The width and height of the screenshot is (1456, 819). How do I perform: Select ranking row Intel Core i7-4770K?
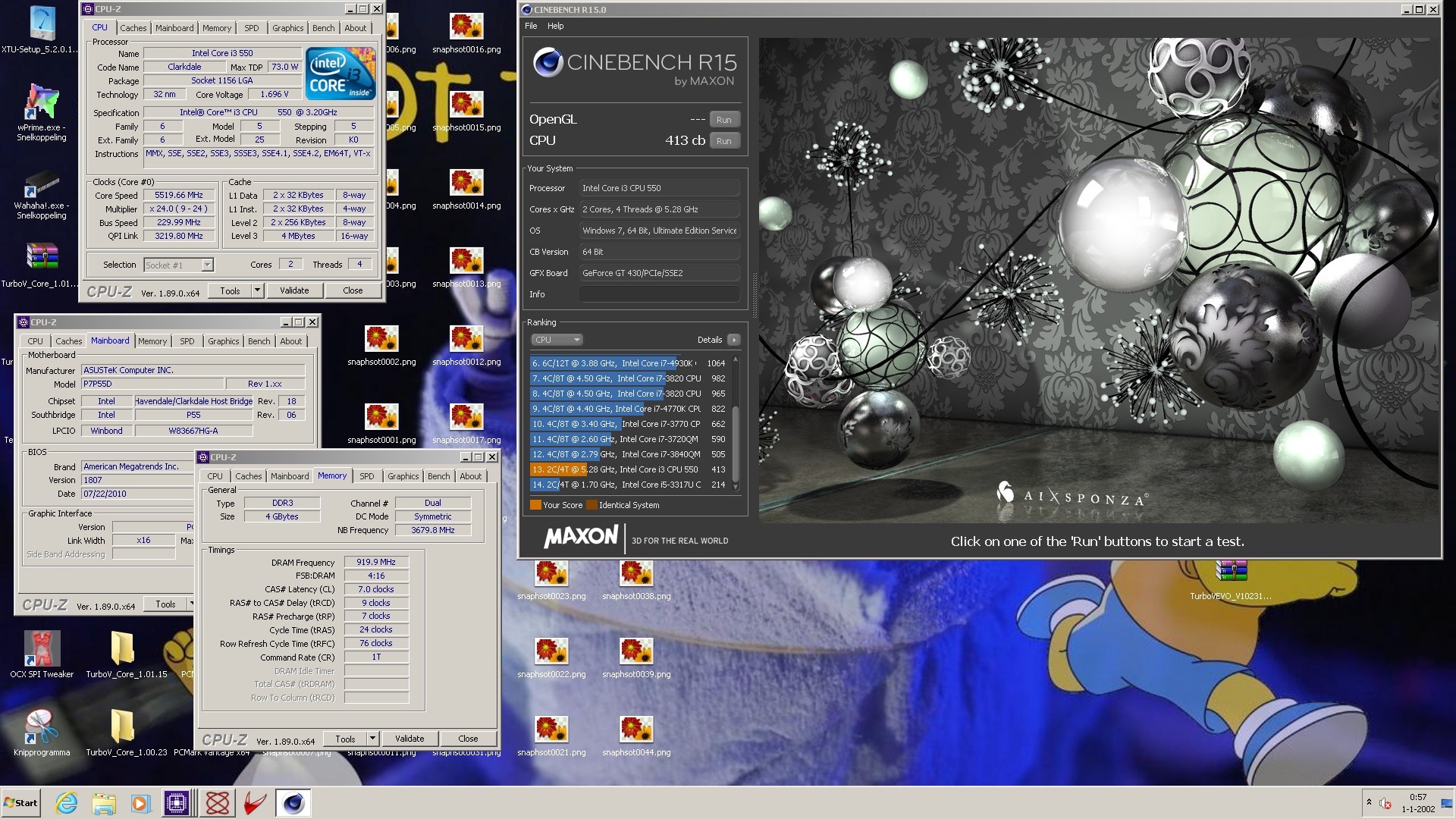pos(629,409)
